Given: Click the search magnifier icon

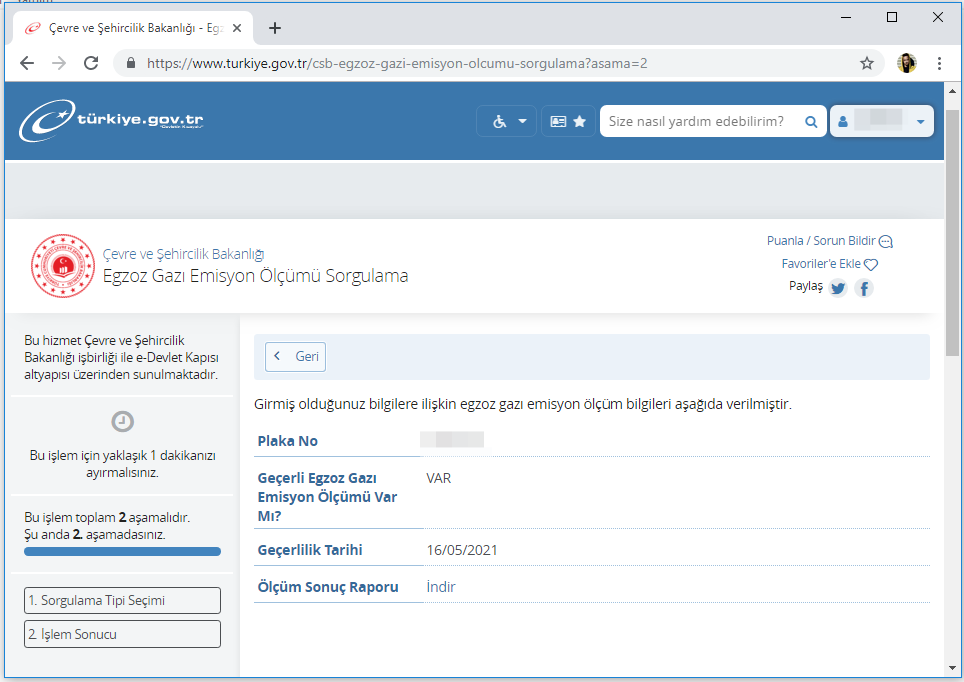Looking at the screenshot, I should coord(810,121).
